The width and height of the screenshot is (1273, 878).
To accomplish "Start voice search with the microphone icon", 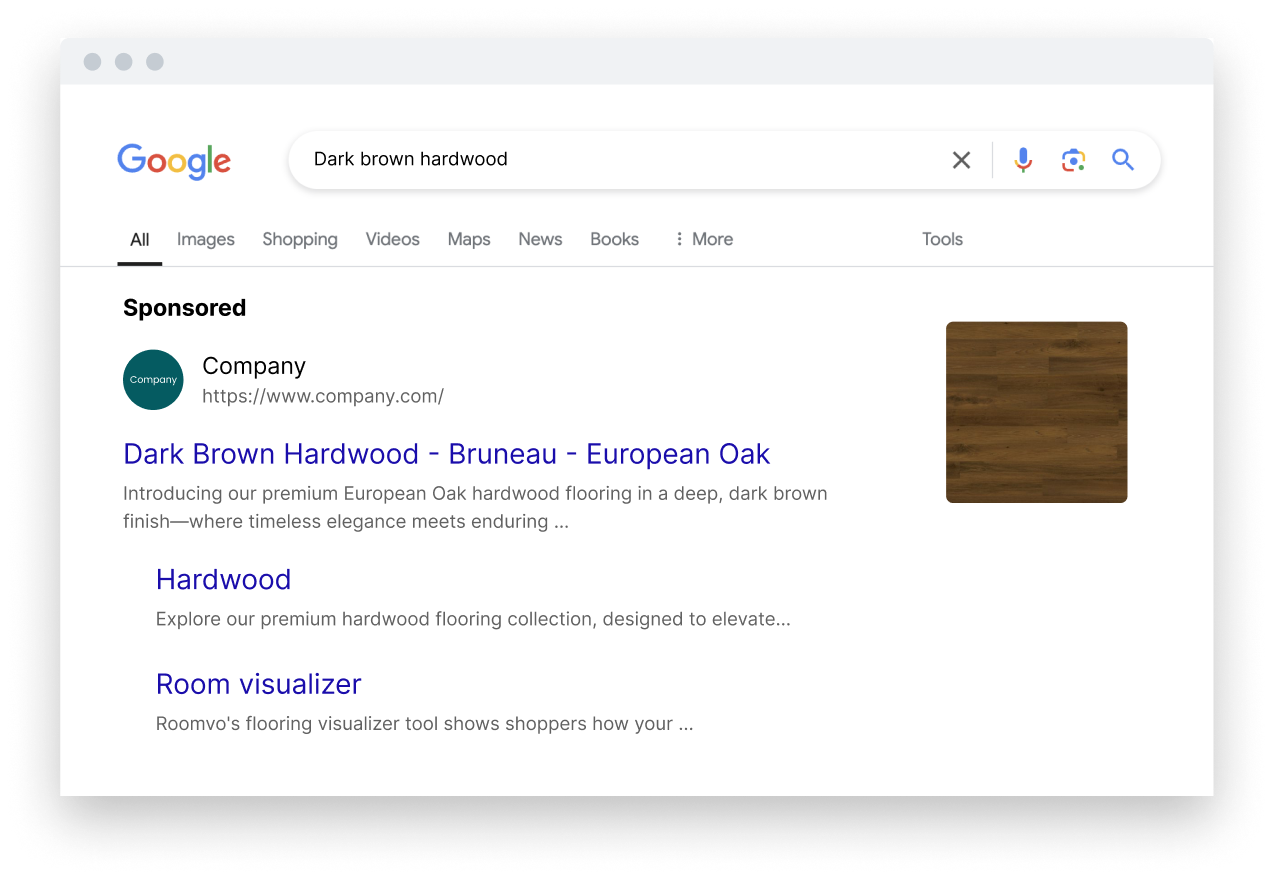I will click(1022, 160).
